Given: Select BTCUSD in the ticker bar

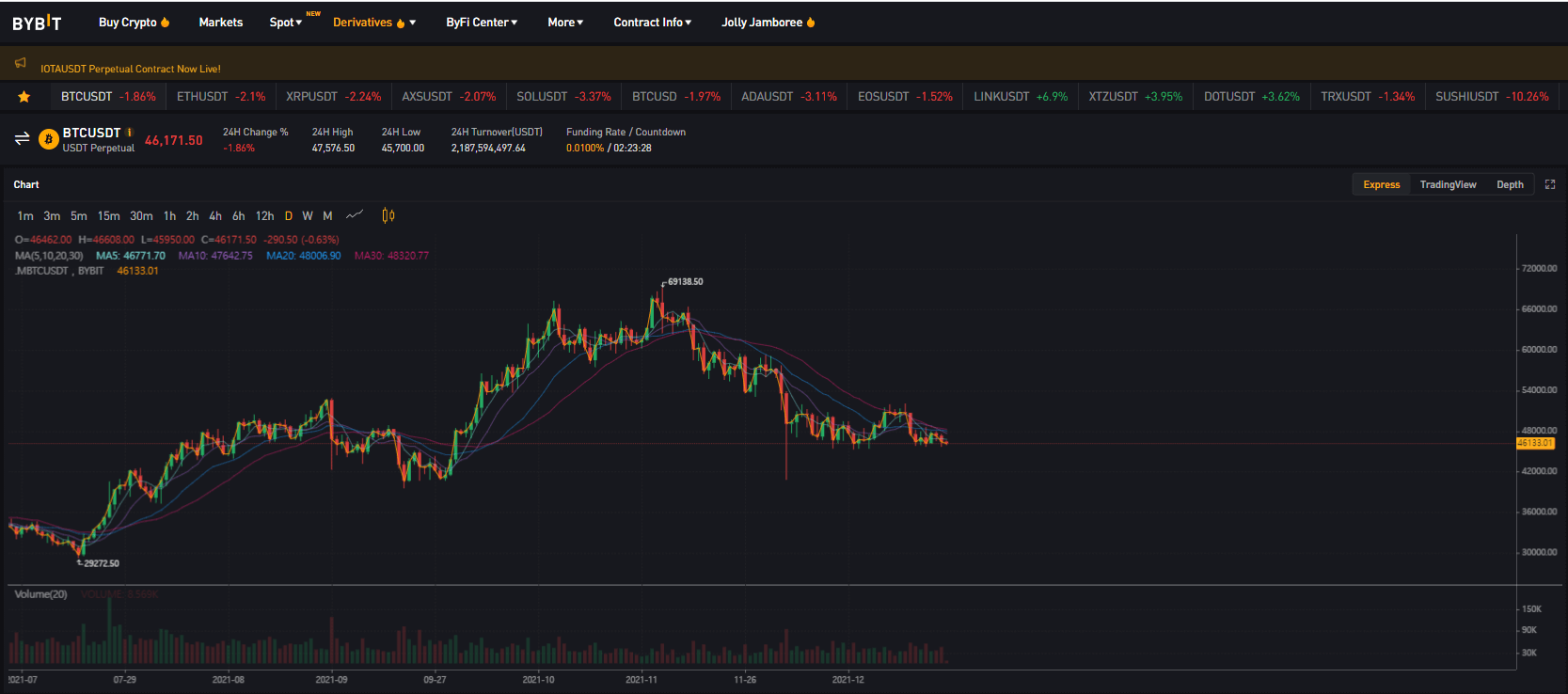Looking at the screenshot, I should click(x=676, y=97).
